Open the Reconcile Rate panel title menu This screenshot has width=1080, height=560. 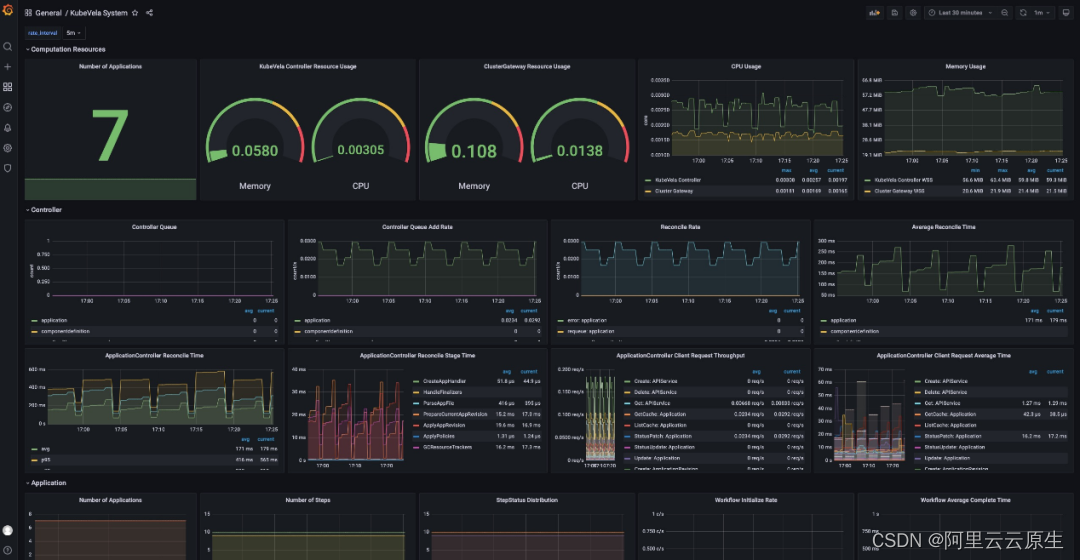pos(680,227)
